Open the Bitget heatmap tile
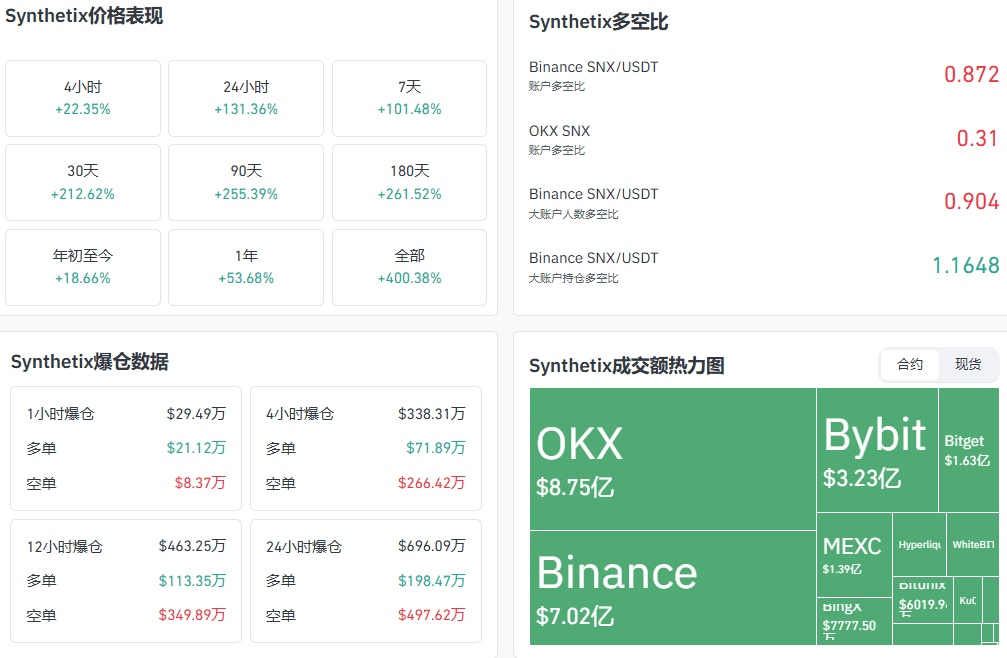Image resolution: width=1007 pixels, height=658 pixels. click(968, 450)
